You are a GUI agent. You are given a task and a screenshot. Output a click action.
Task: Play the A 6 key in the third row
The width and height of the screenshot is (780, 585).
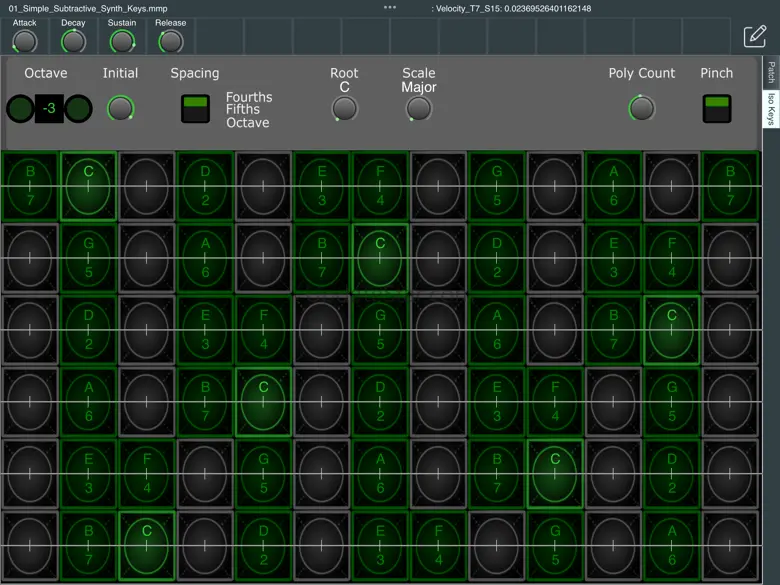coord(496,330)
